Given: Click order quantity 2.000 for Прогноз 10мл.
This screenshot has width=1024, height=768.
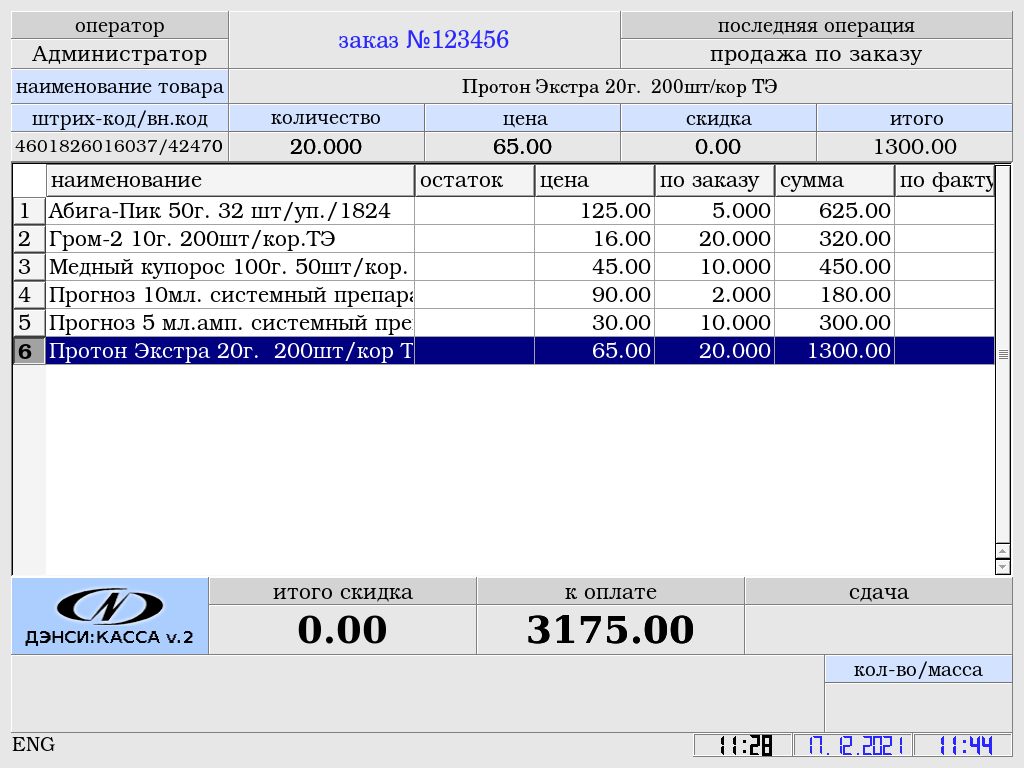Looking at the screenshot, I should pyautogui.click(x=714, y=295).
